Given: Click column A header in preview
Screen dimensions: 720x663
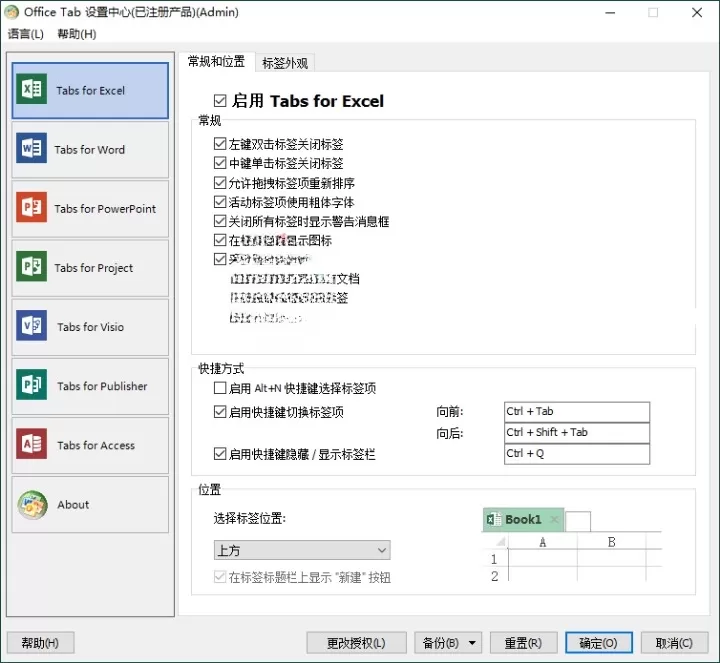Looking at the screenshot, I should click(543, 542).
